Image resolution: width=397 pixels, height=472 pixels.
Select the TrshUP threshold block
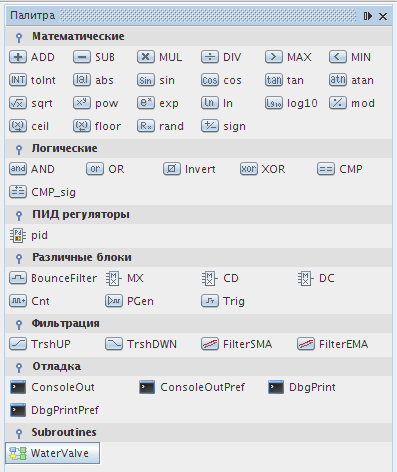tap(40, 344)
